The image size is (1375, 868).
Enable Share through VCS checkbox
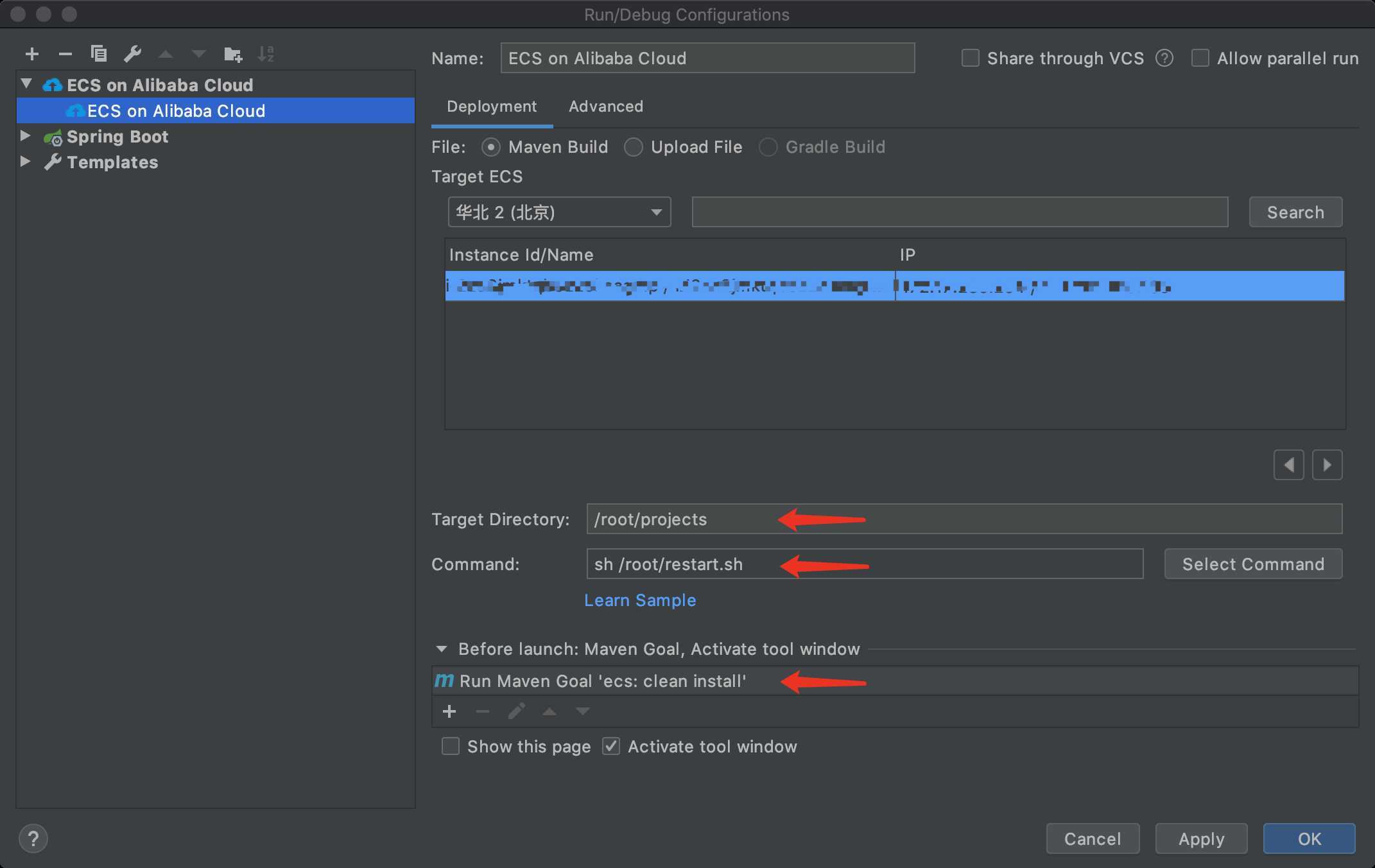click(x=970, y=58)
